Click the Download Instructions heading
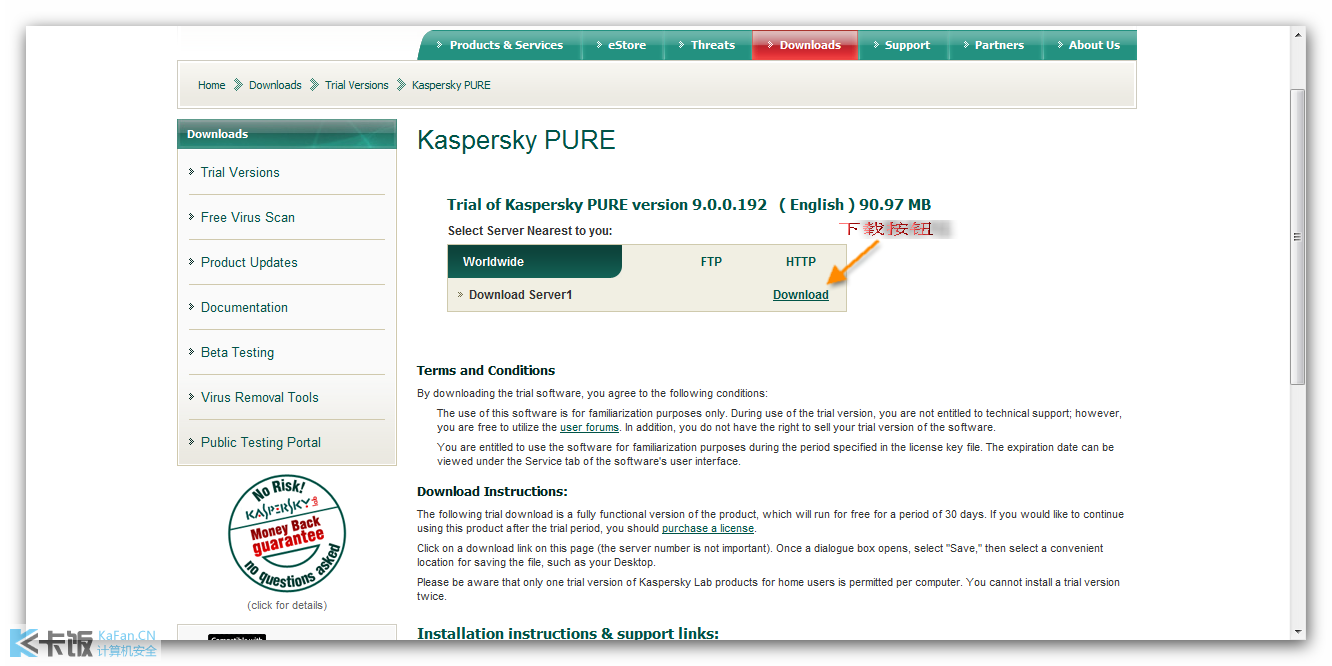 [x=492, y=492]
